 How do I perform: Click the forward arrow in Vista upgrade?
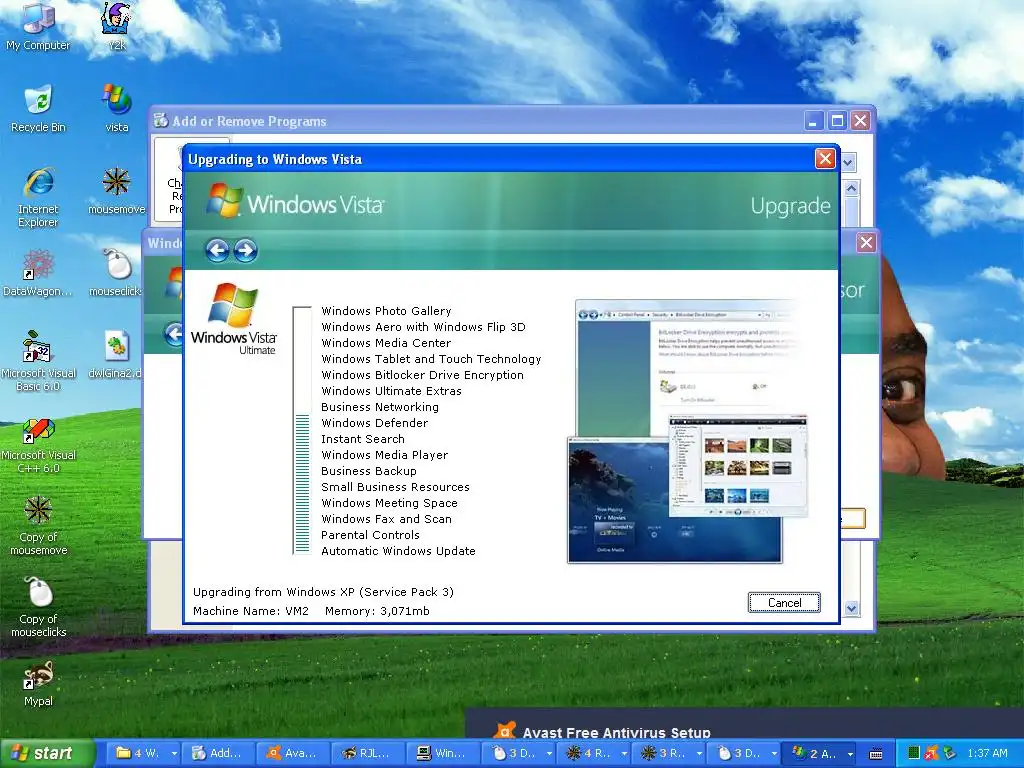[x=246, y=250]
